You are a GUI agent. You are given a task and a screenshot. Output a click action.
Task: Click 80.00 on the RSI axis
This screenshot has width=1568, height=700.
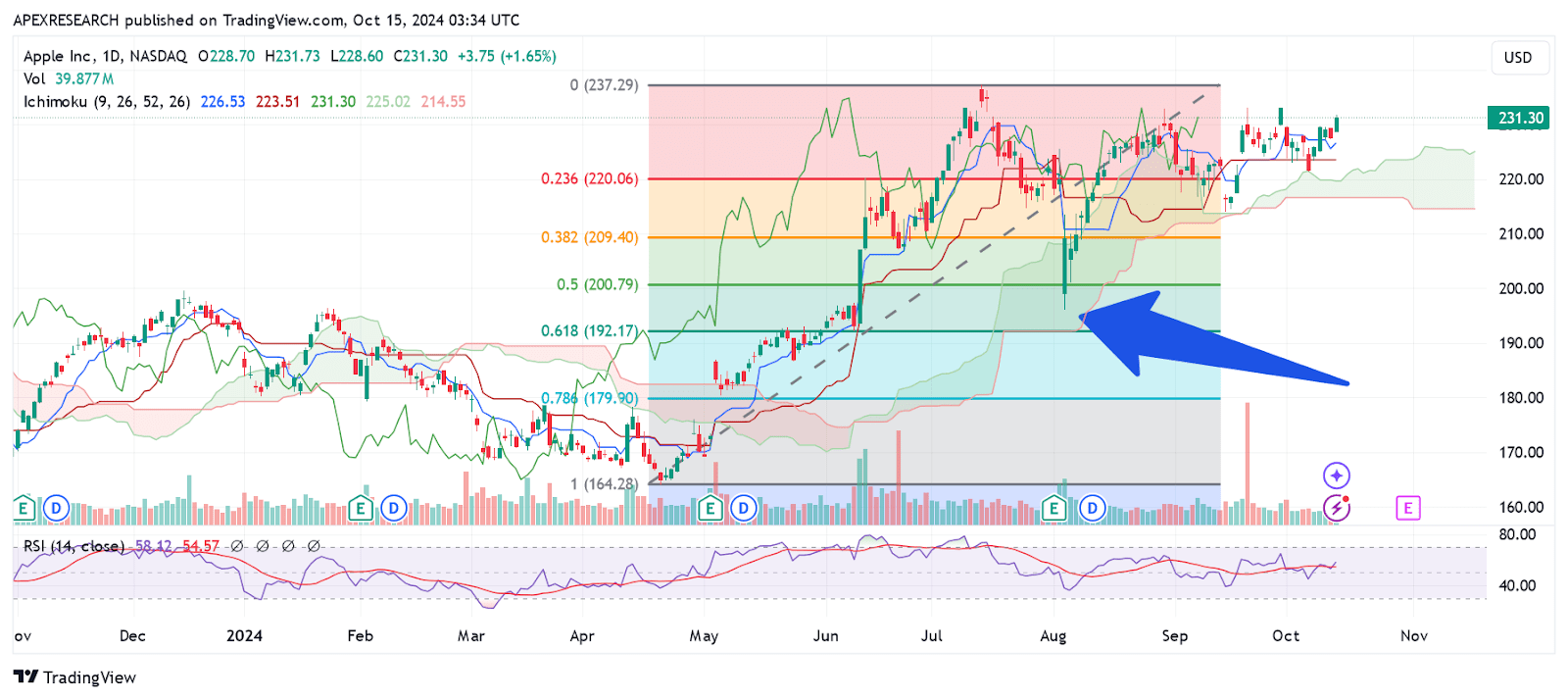(x=1518, y=534)
